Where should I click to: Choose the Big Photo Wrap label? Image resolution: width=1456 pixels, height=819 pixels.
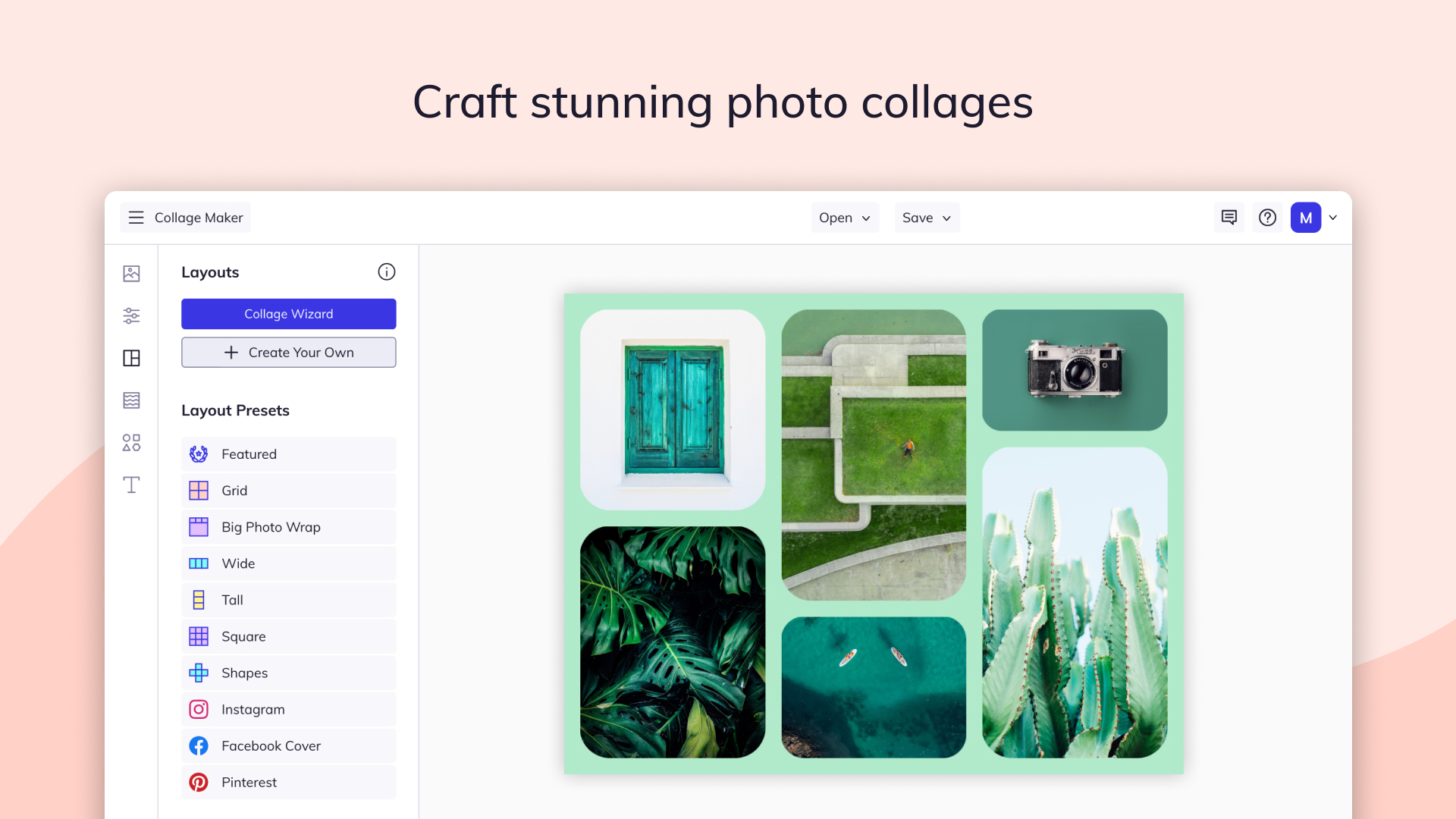tap(271, 527)
